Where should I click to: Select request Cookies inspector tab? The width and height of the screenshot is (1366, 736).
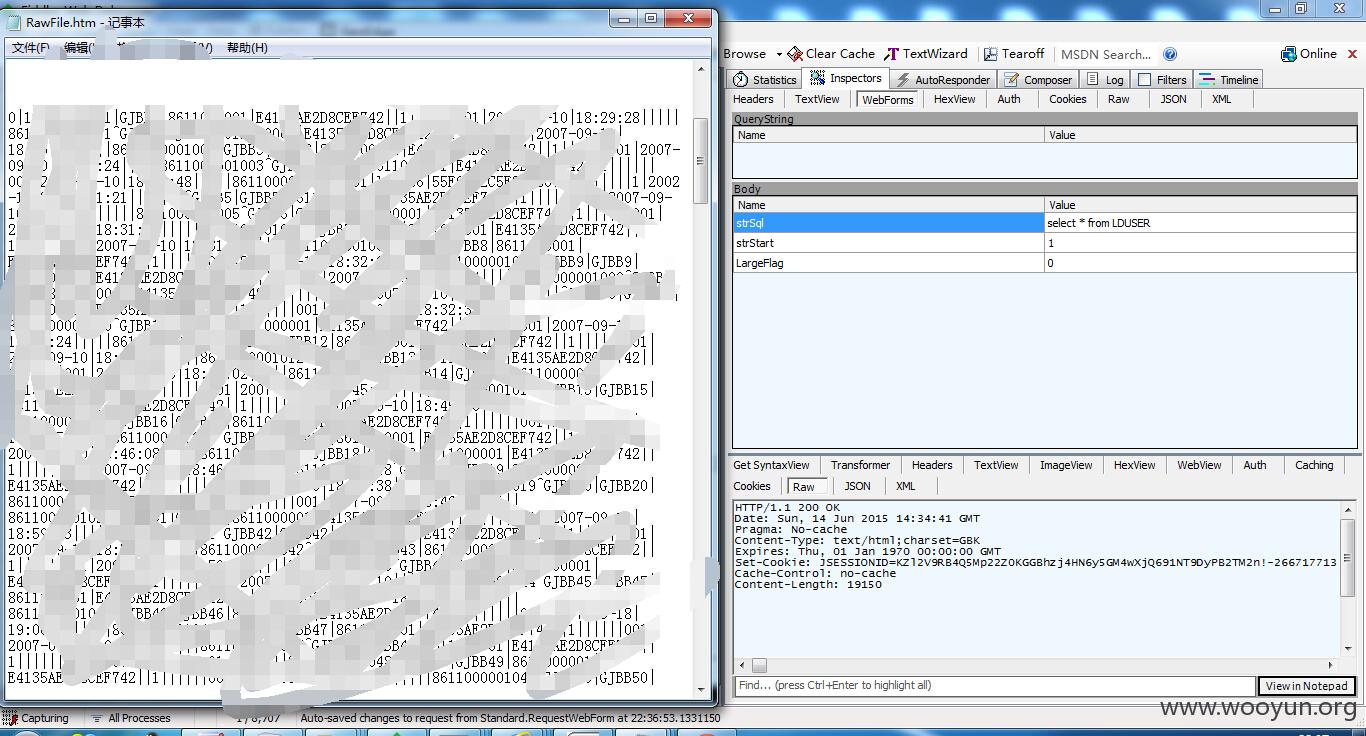pyautogui.click(x=1067, y=99)
